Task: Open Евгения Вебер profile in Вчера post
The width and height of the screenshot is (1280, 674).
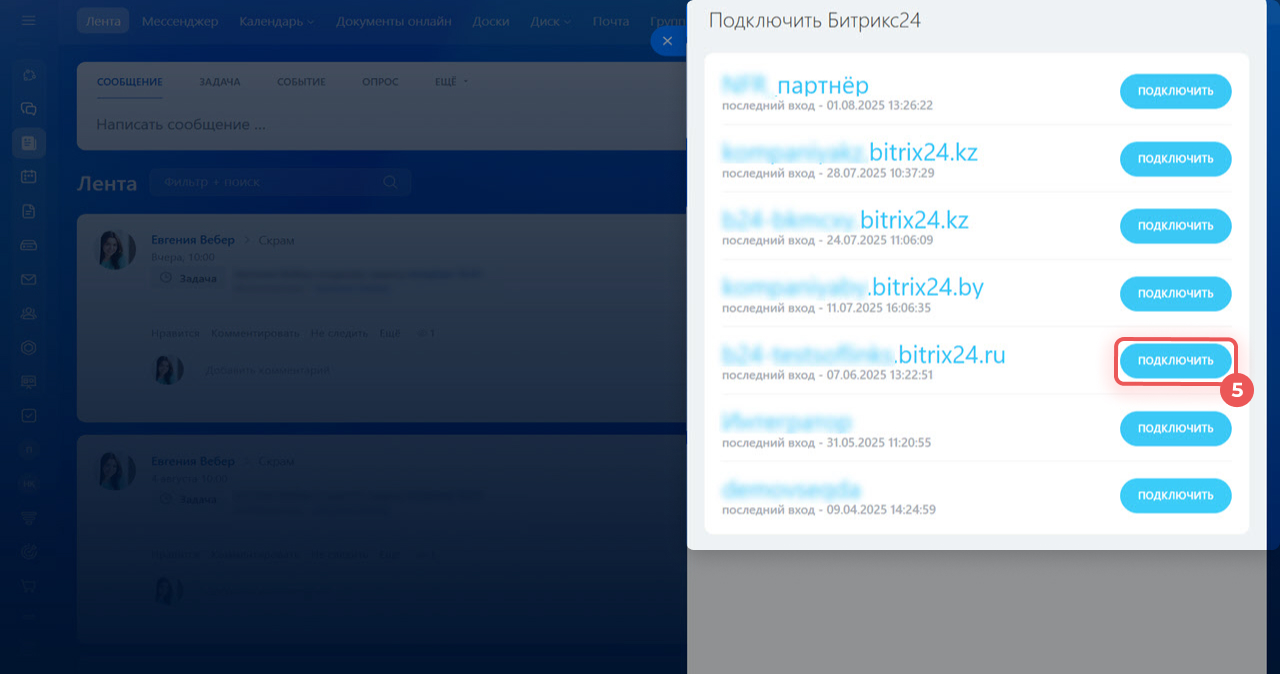Action: (193, 240)
